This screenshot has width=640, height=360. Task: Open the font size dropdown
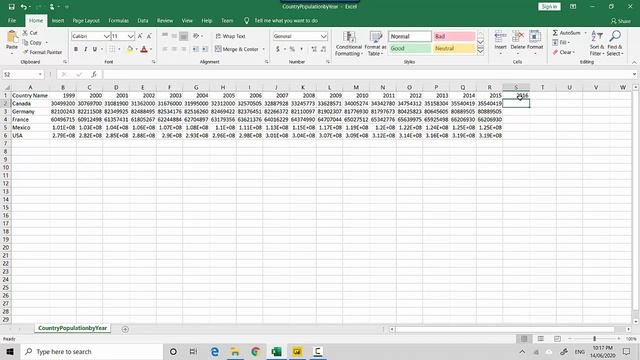(x=130, y=36)
